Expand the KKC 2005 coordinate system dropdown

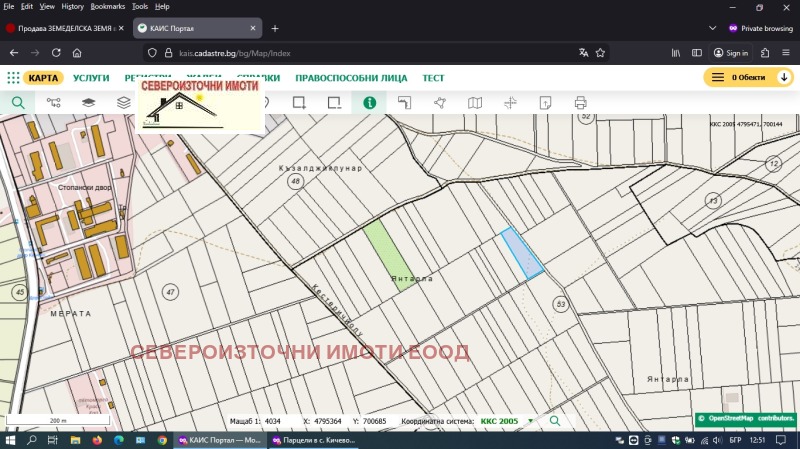tap(530, 421)
